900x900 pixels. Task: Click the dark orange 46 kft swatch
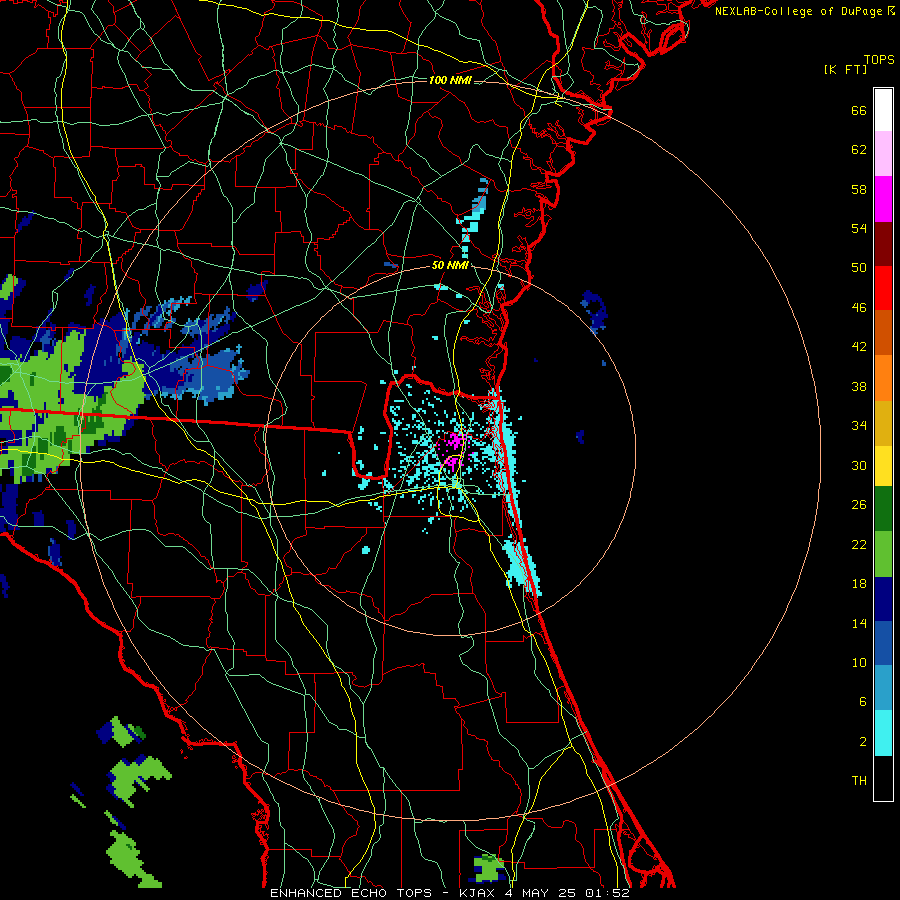[883, 332]
